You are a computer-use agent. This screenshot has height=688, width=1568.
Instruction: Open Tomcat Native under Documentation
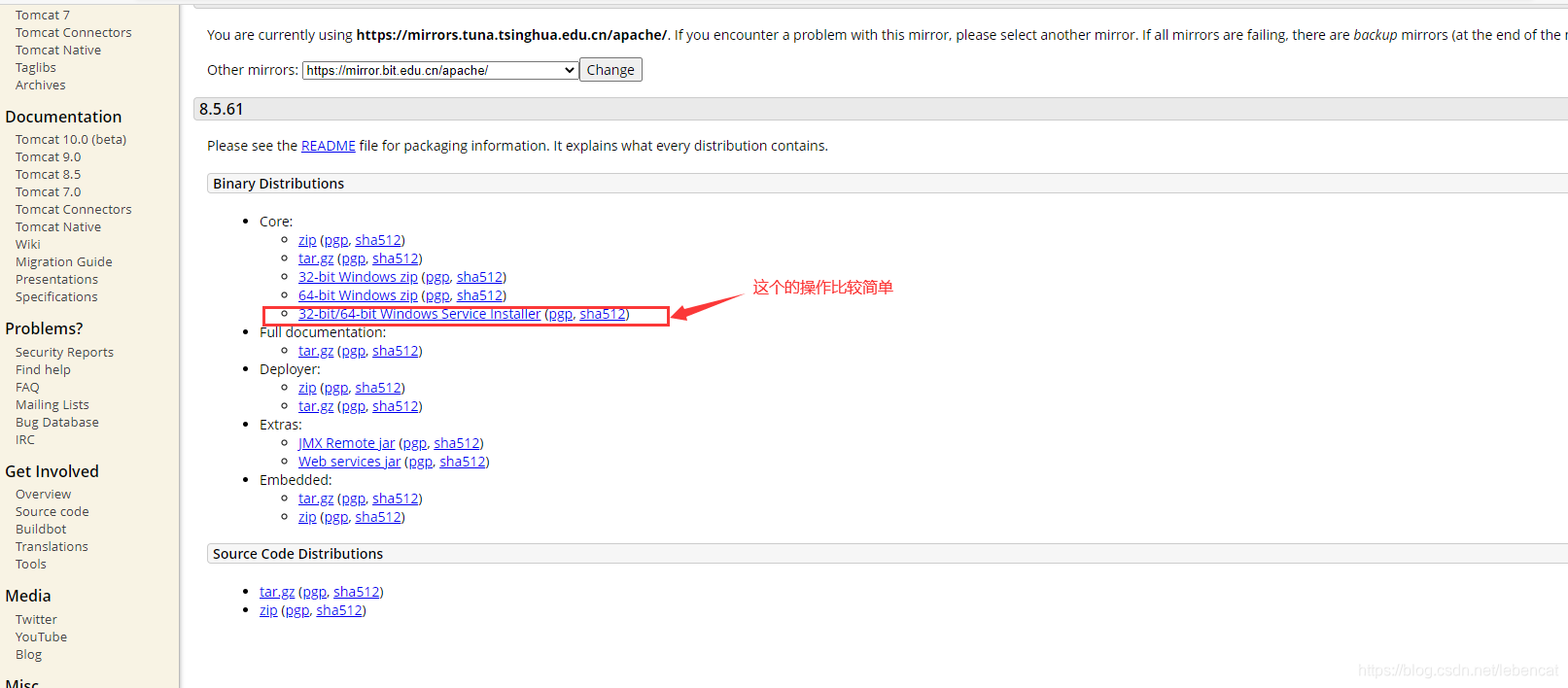click(x=58, y=227)
